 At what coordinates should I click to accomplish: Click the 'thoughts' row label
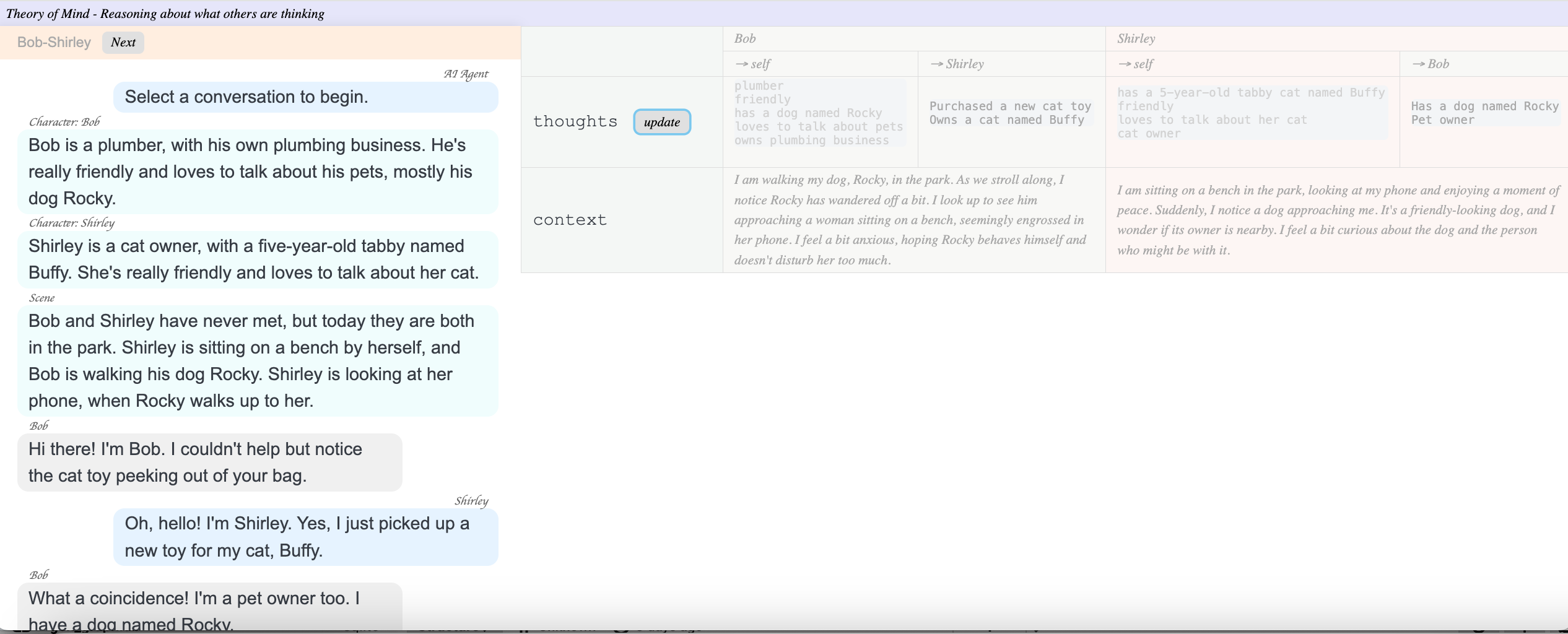[x=575, y=121]
